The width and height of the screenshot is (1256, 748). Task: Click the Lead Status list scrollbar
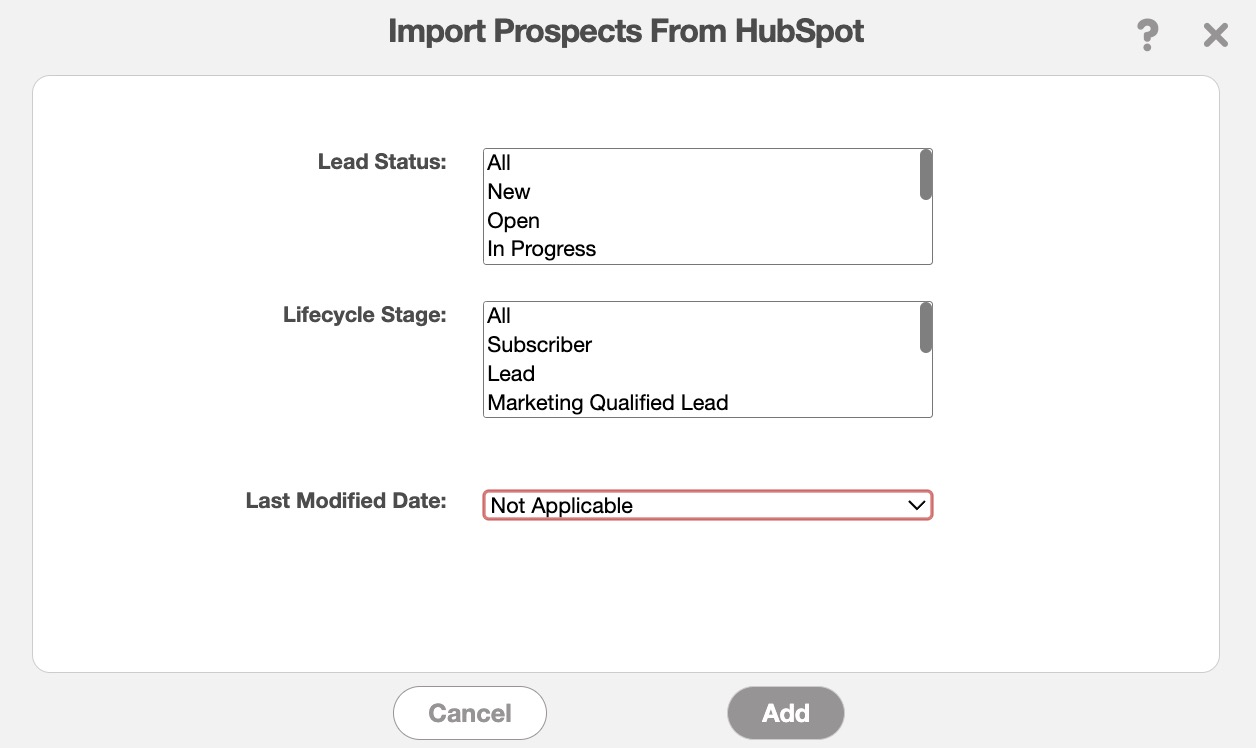coord(926,176)
